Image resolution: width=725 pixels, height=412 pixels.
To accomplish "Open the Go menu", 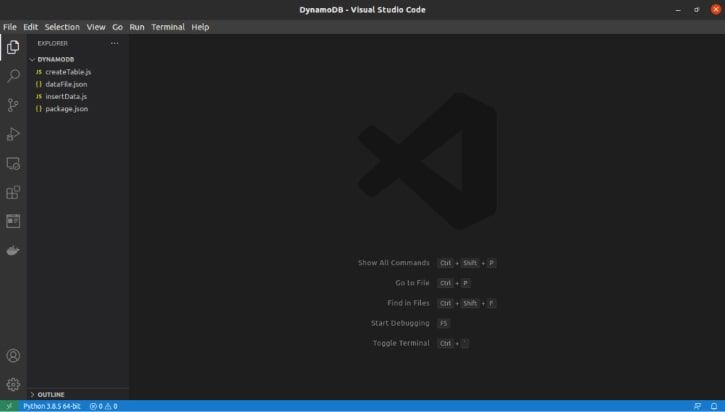I will (x=117, y=27).
